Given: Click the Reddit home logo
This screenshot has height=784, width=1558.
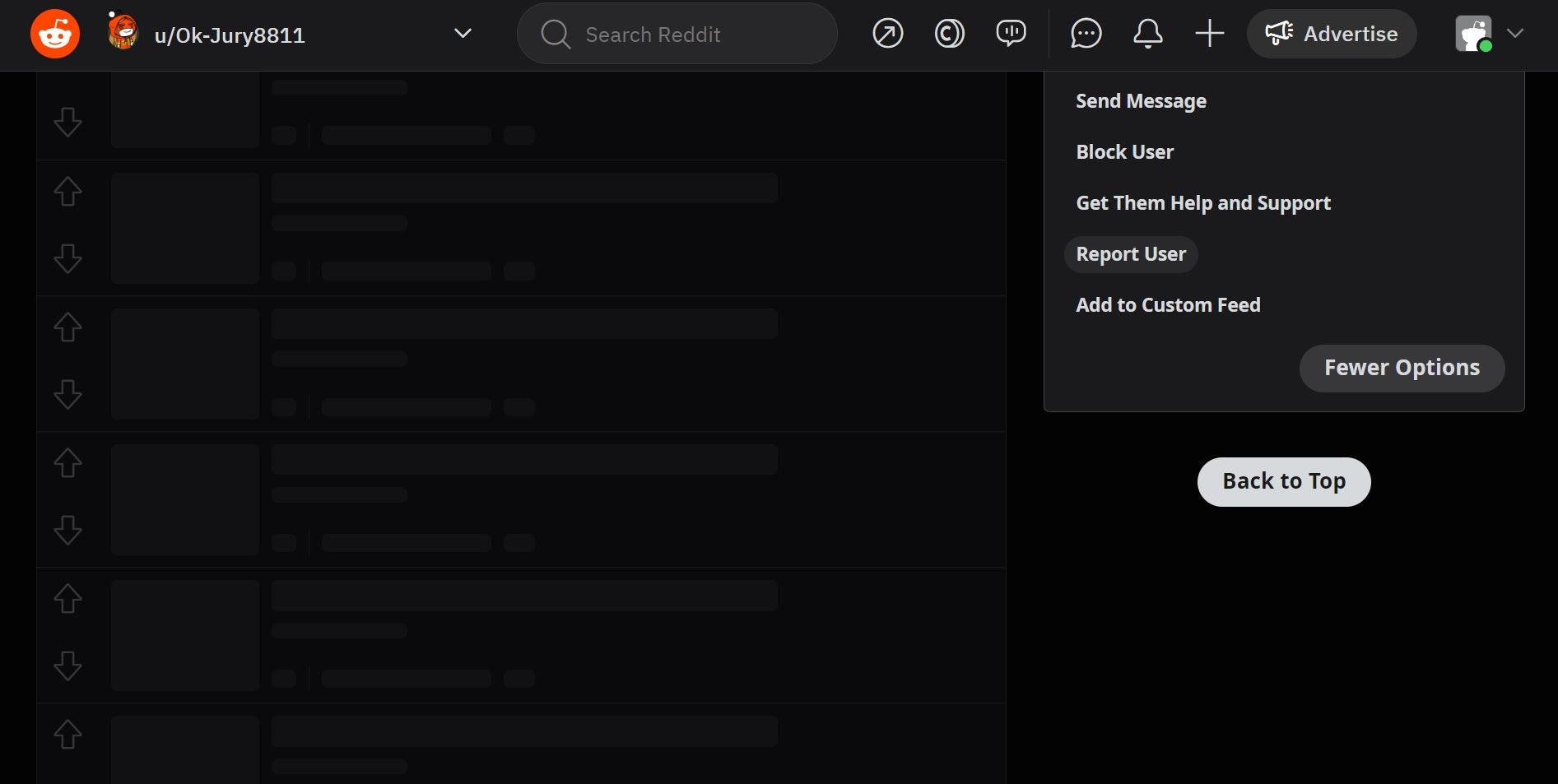Looking at the screenshot, I should 55,35.
